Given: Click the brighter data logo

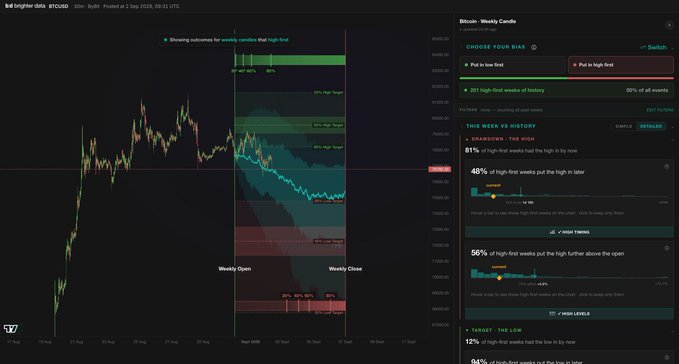Looking at the screenshot, I should [x=25, y=6].
